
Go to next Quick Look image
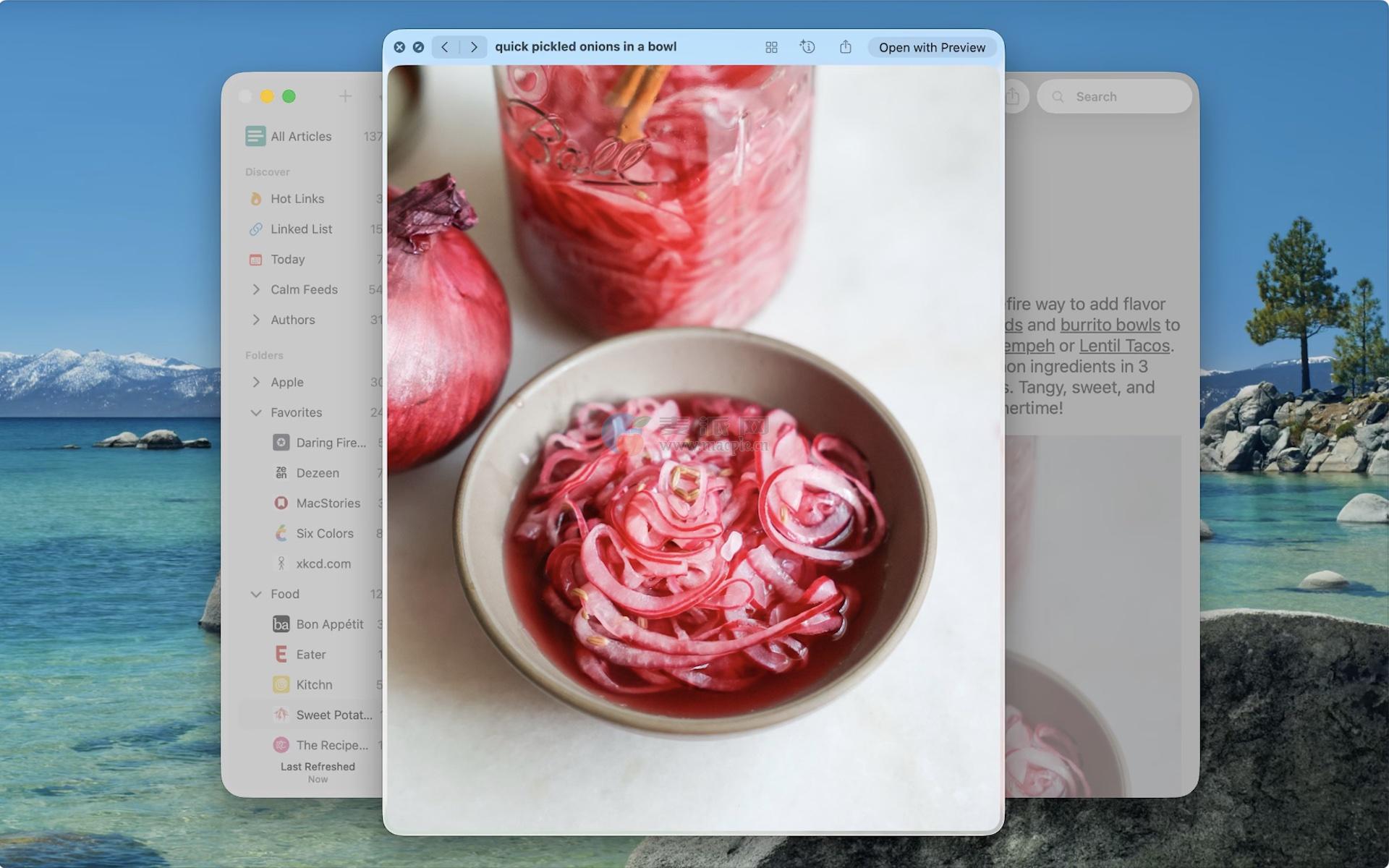coord(474,48)
